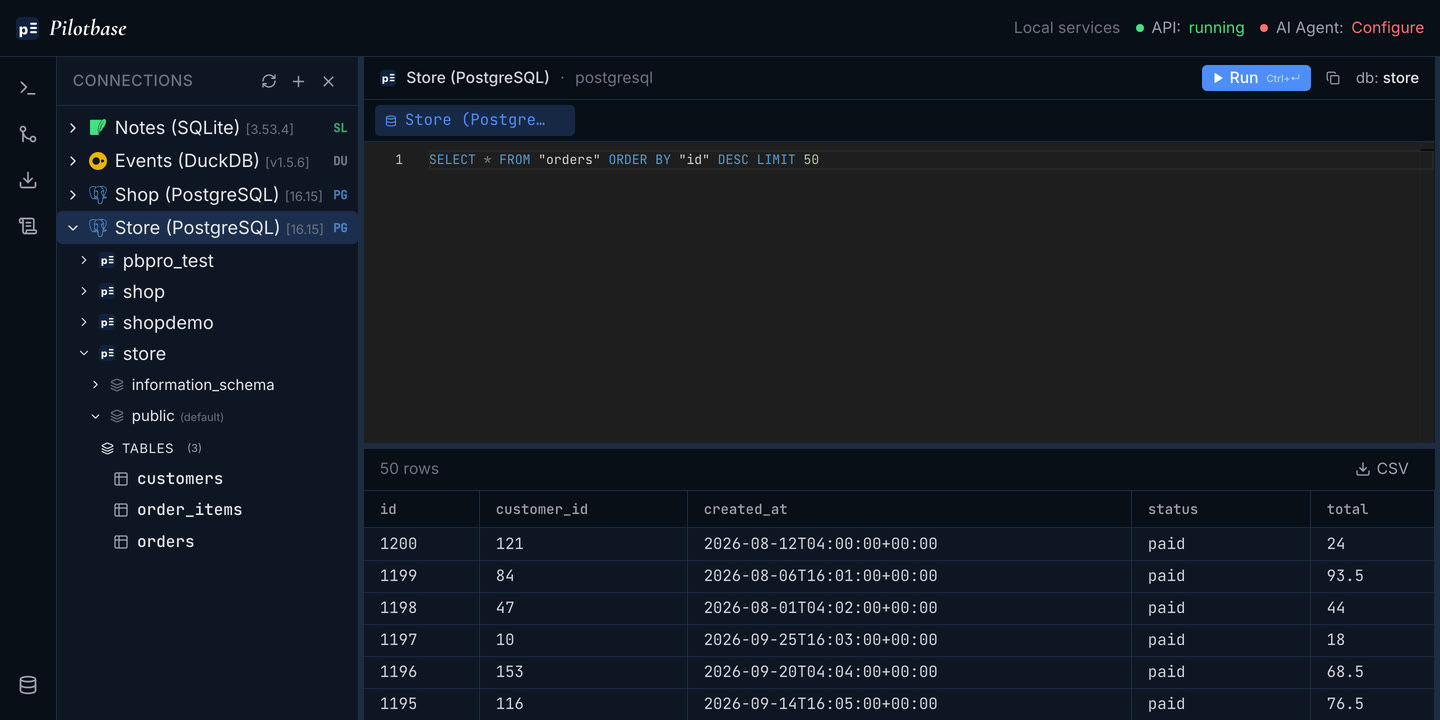
Task: Click the PostgreSQL elephant icon beside Shop
Action: 98,194
